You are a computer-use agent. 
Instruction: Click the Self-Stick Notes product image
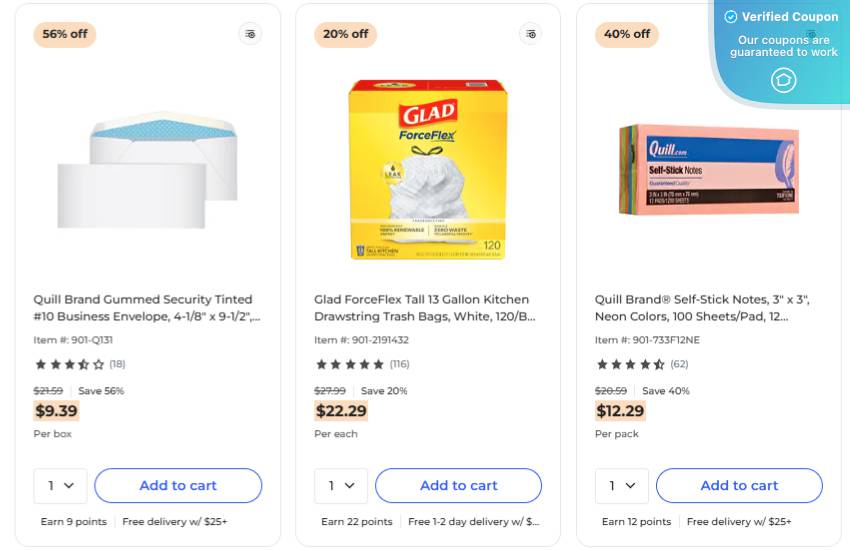[x=708, y=170]
